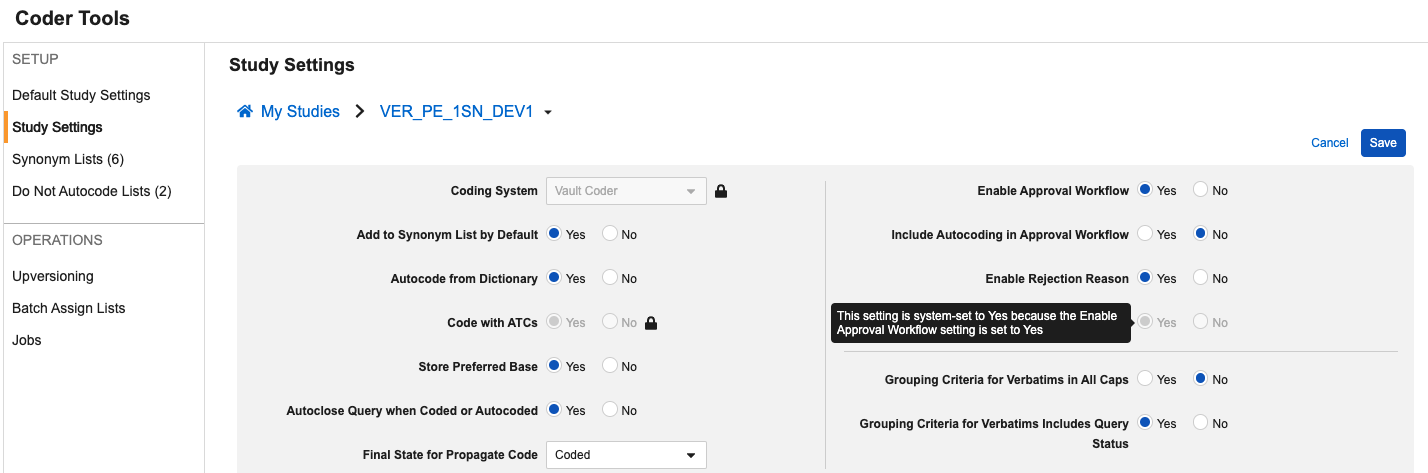The height and width of the screenshot is (473, 1428).
Task: Open Do Not Autocode Lists (2)
Action: 92,191
